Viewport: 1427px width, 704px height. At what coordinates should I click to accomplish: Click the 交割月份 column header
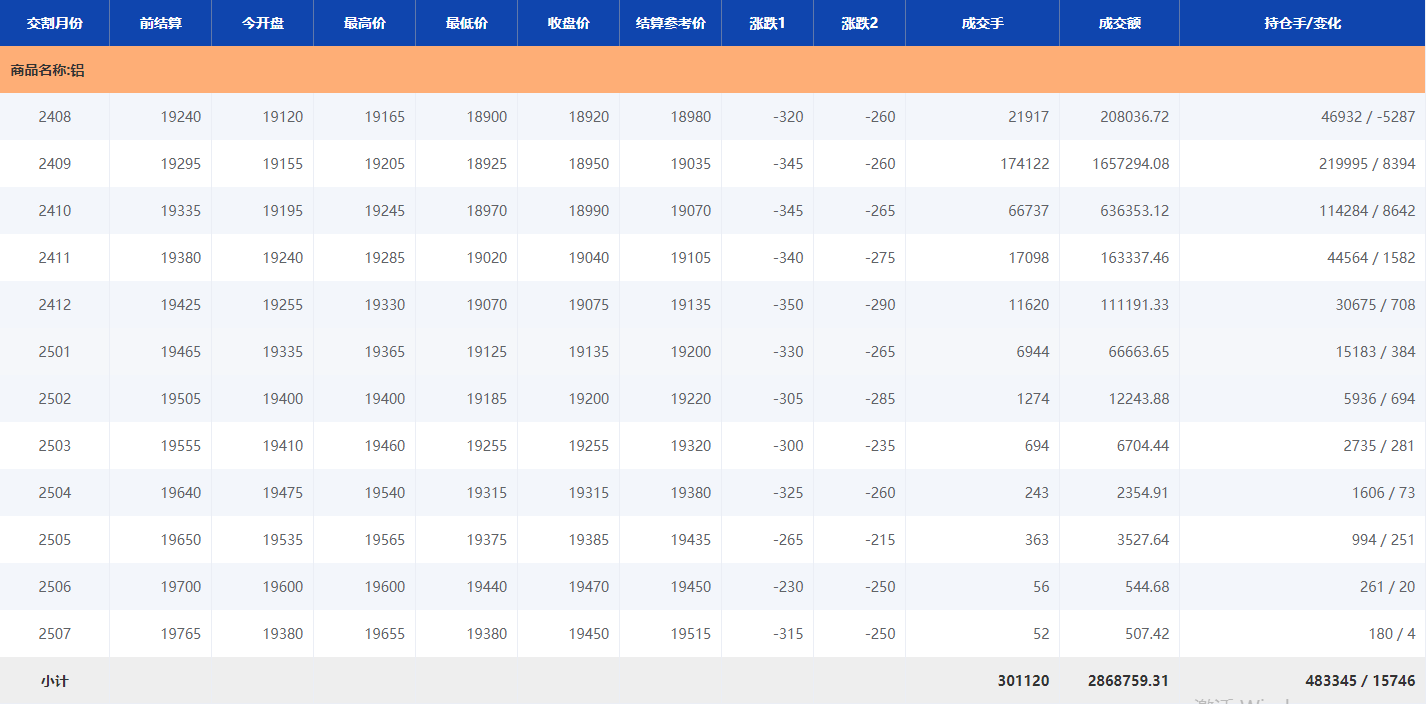pyautogui.click(x=54, y=23)
